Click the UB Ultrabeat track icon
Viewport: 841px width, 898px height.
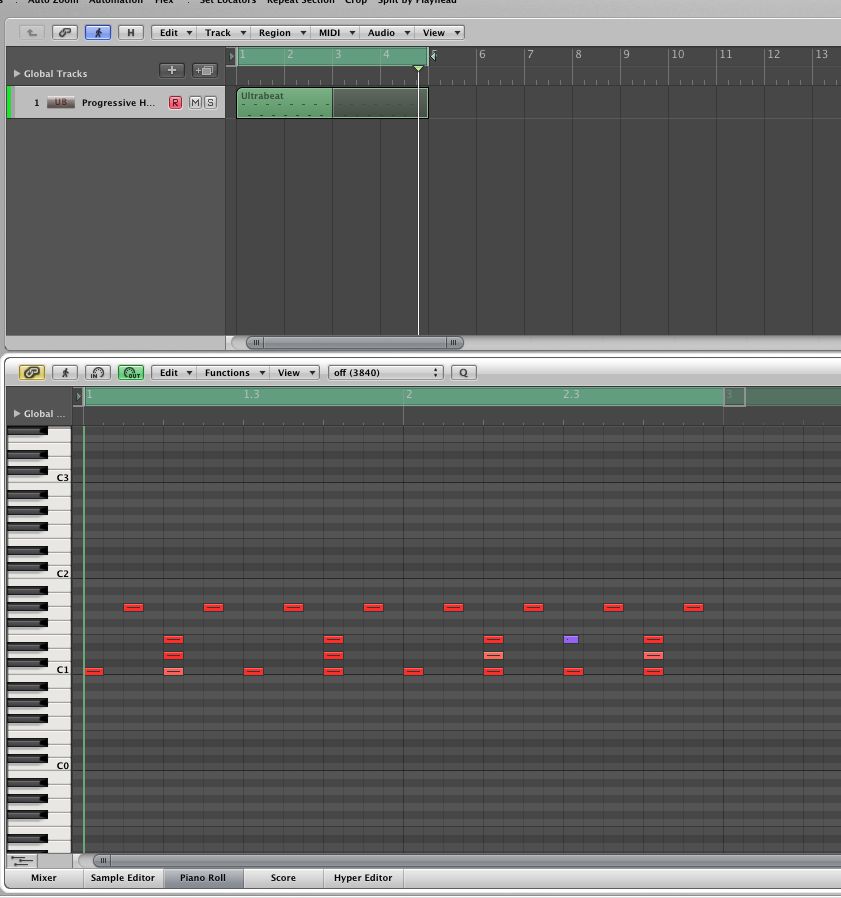click(x=61, y=103)
